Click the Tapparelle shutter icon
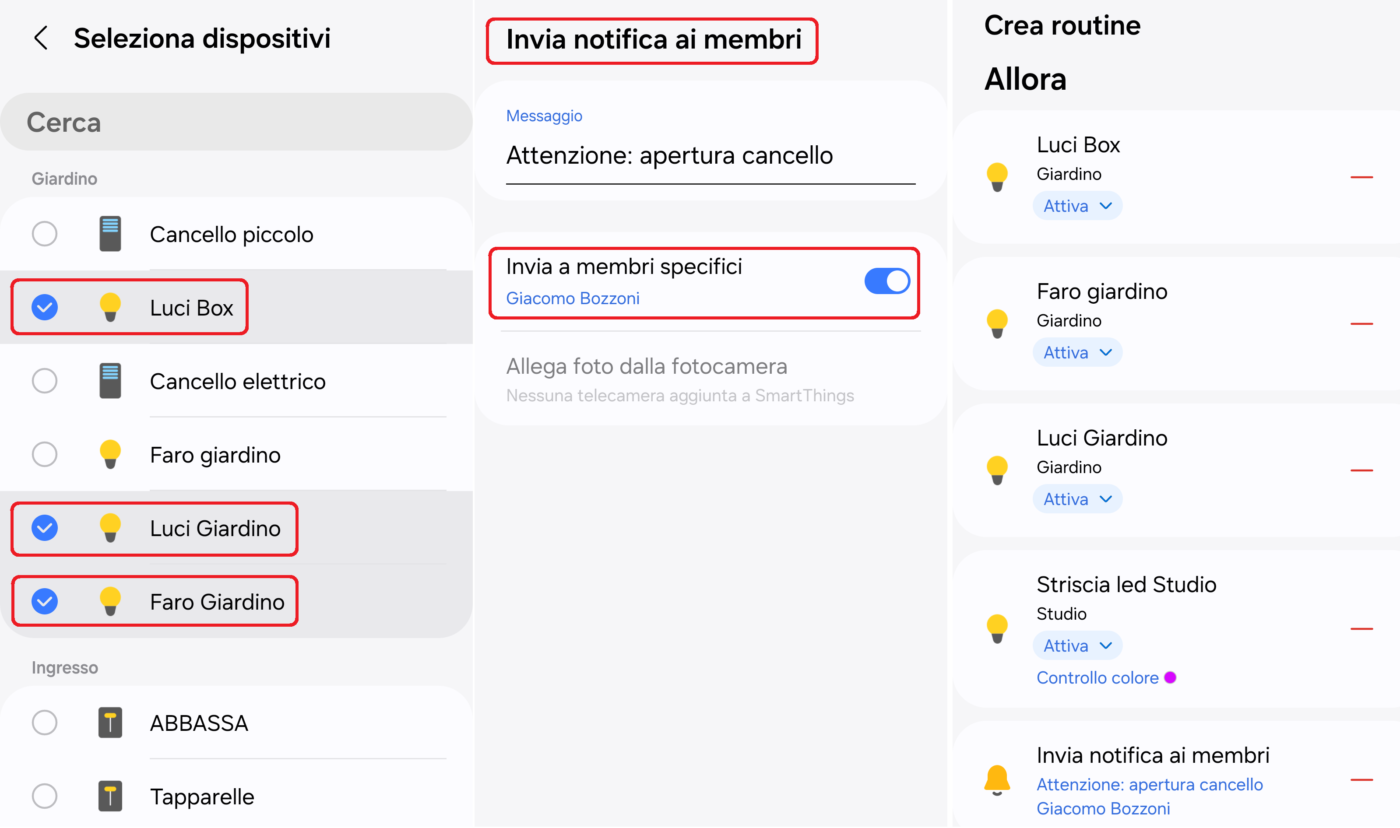Image resolution: width=1400 pixels, height=828 pixels. [x=110, y=797]
